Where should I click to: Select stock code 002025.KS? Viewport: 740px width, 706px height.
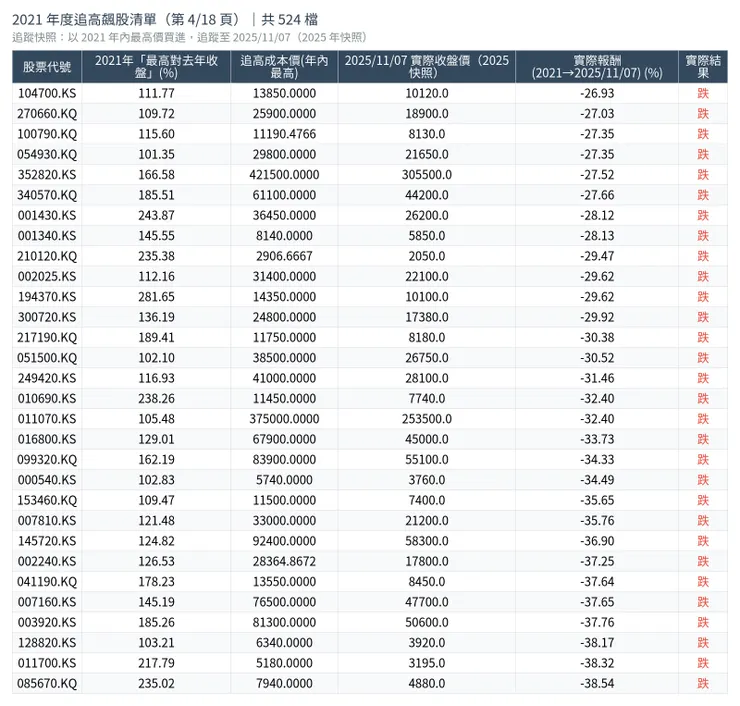tap(47, 277)
